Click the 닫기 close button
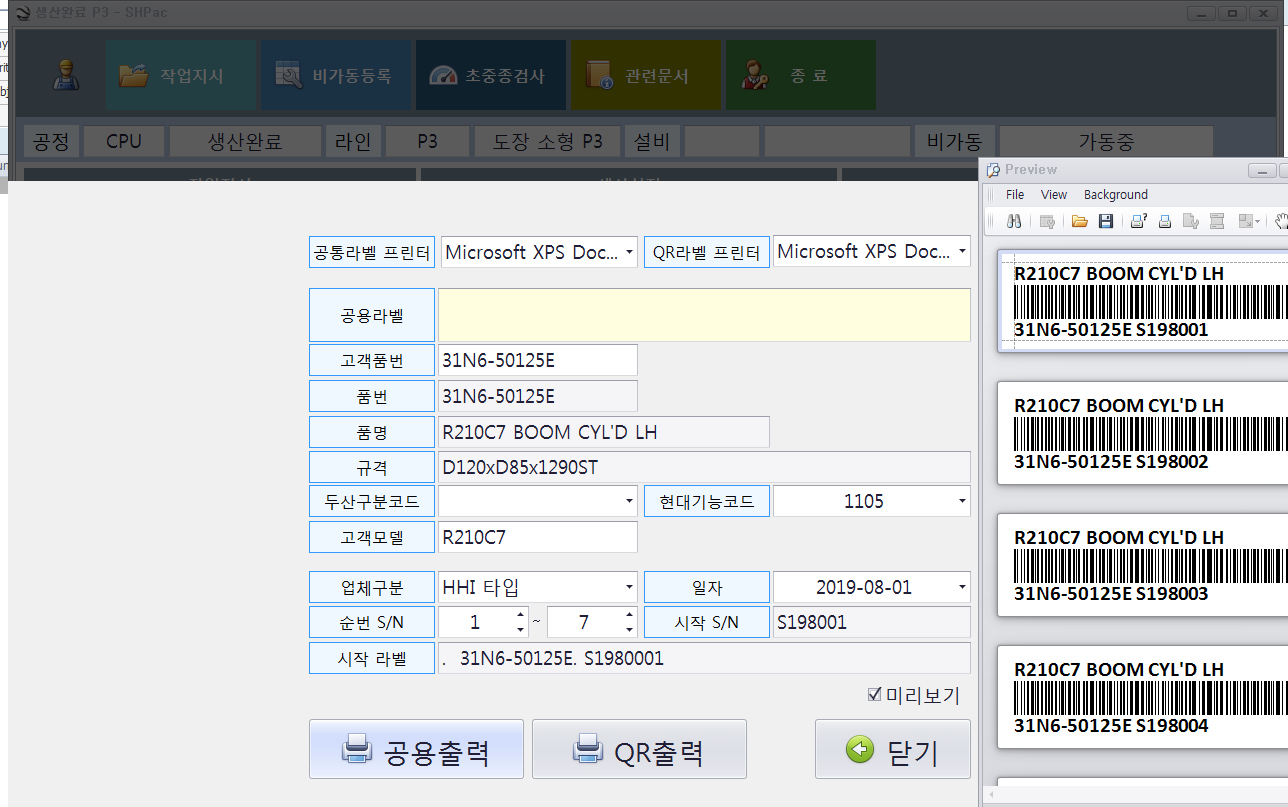The image size is (1288, 807). (893, 749)
